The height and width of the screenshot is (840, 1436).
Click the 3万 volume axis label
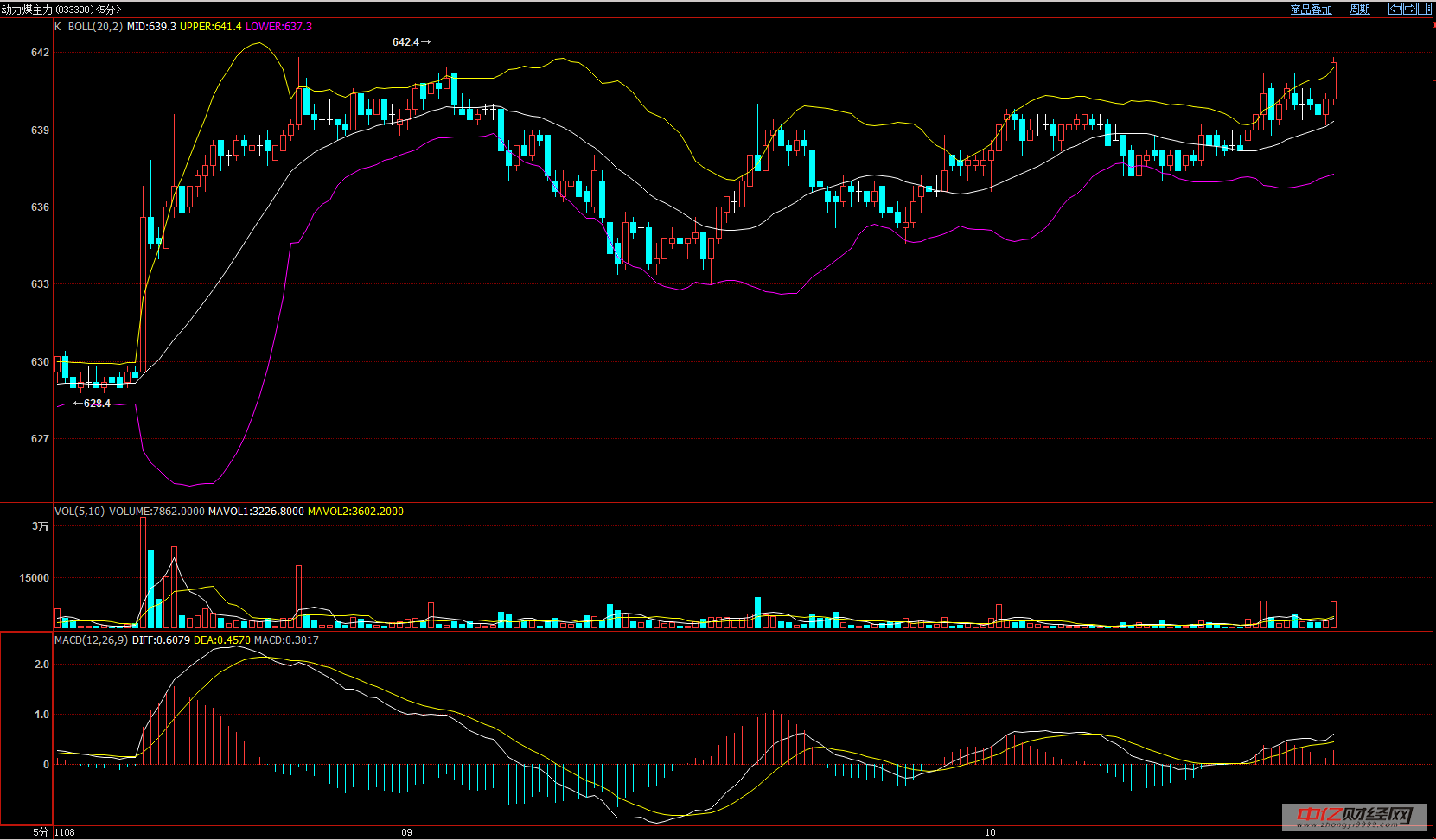pos(41,526)
